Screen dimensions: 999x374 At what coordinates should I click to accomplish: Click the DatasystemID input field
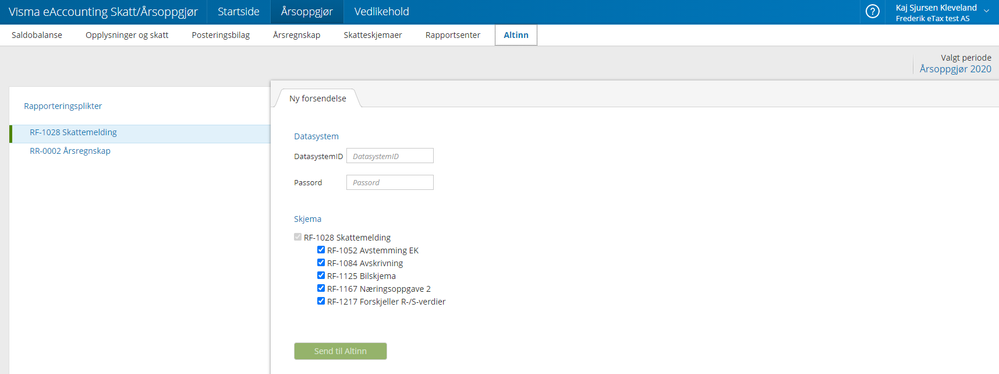390,156
